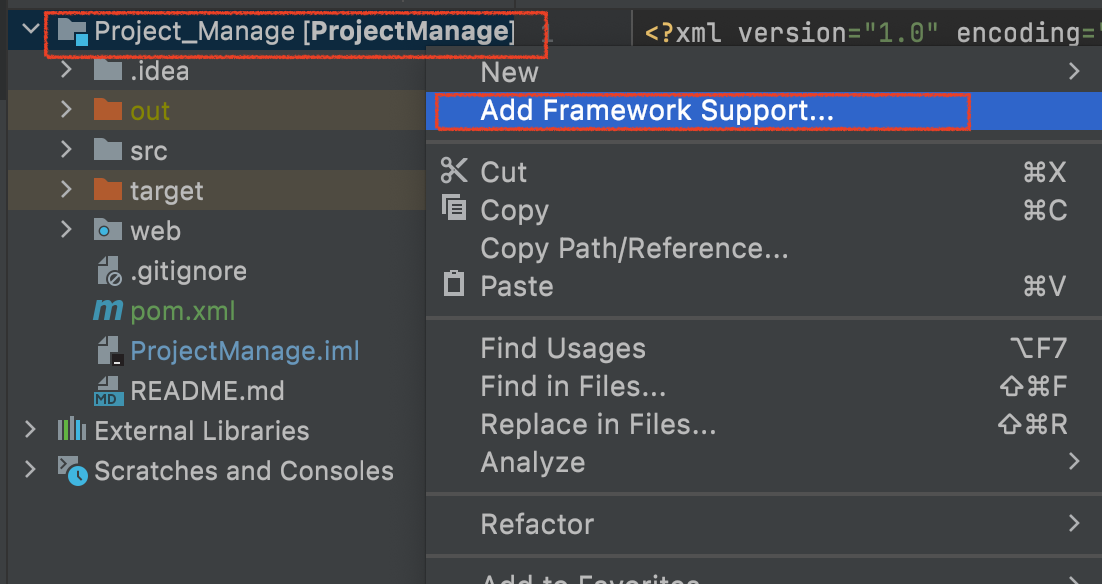Expand the src folder arrow
Image resolution: width=1102 pixels, height=584 pixels.
(x=66, y=151)
